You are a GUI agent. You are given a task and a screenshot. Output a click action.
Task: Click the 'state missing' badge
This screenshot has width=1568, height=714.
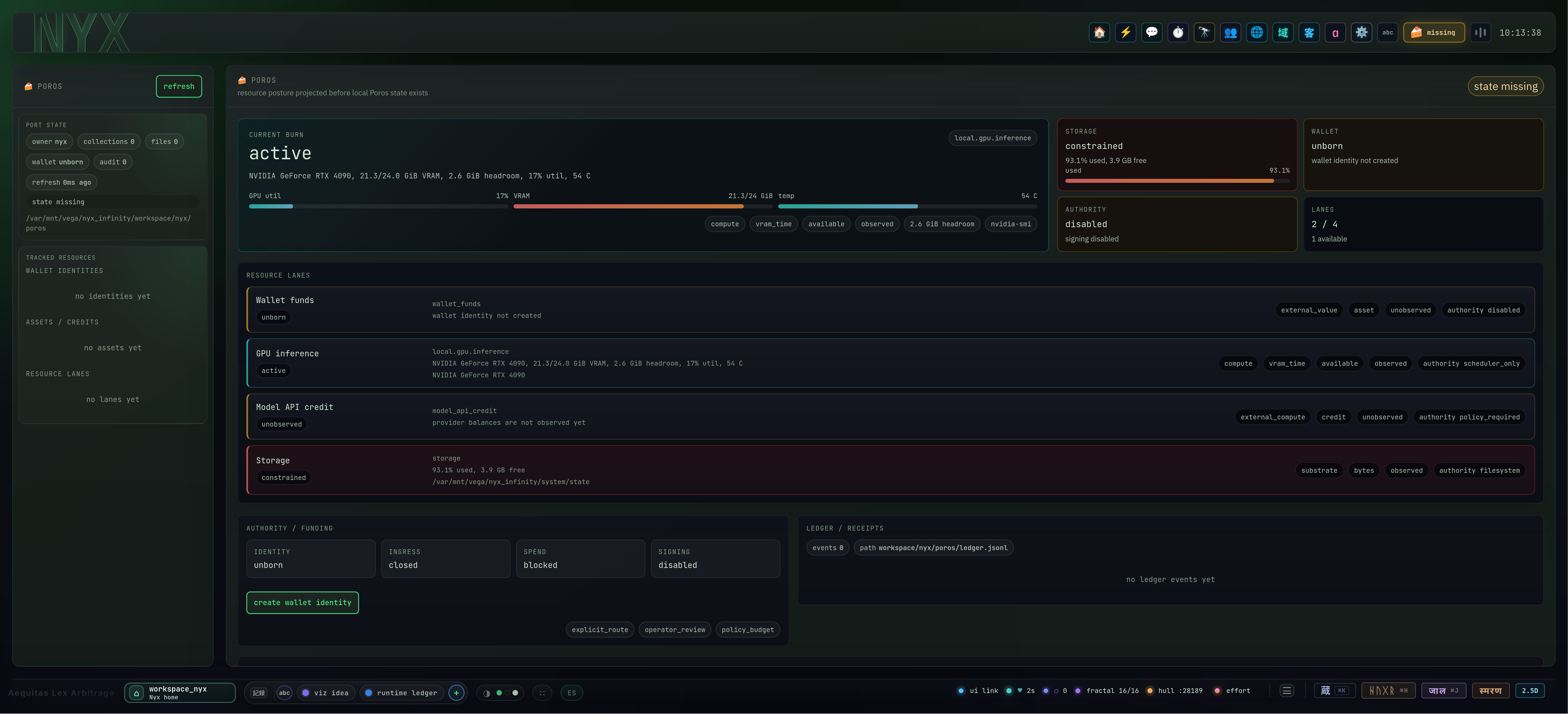1505,86
